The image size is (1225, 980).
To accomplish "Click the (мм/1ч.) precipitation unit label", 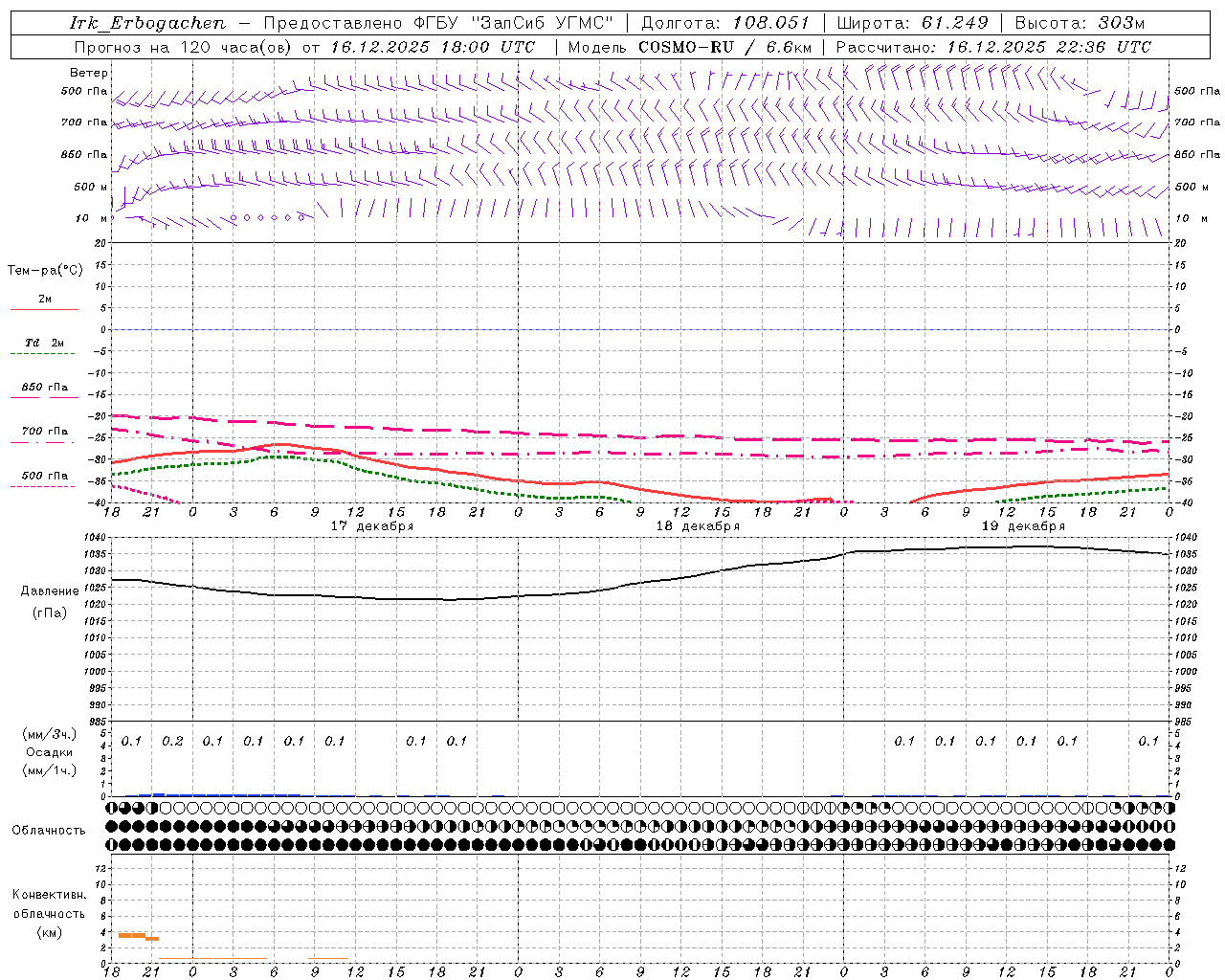I will tap(50, 770).
